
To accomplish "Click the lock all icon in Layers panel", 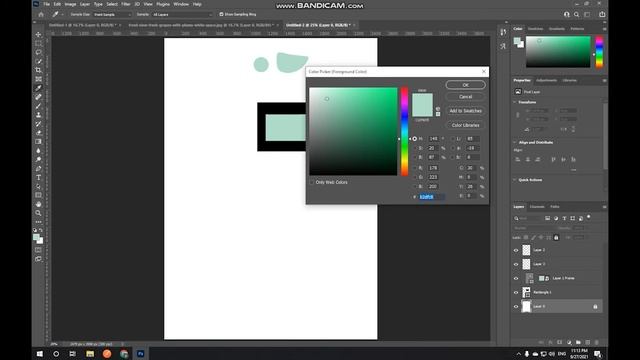I will (556, 237).
